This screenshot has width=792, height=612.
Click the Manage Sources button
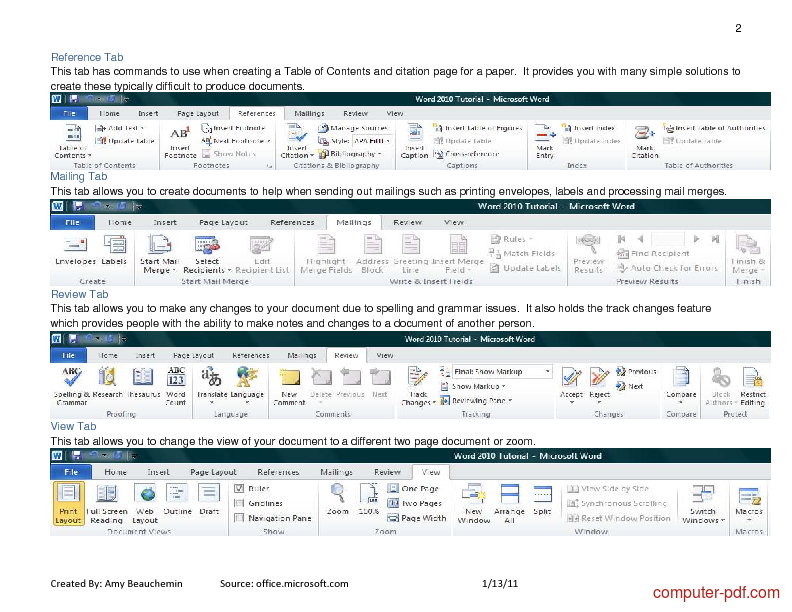pyautogui.click(x=353, y=128)
